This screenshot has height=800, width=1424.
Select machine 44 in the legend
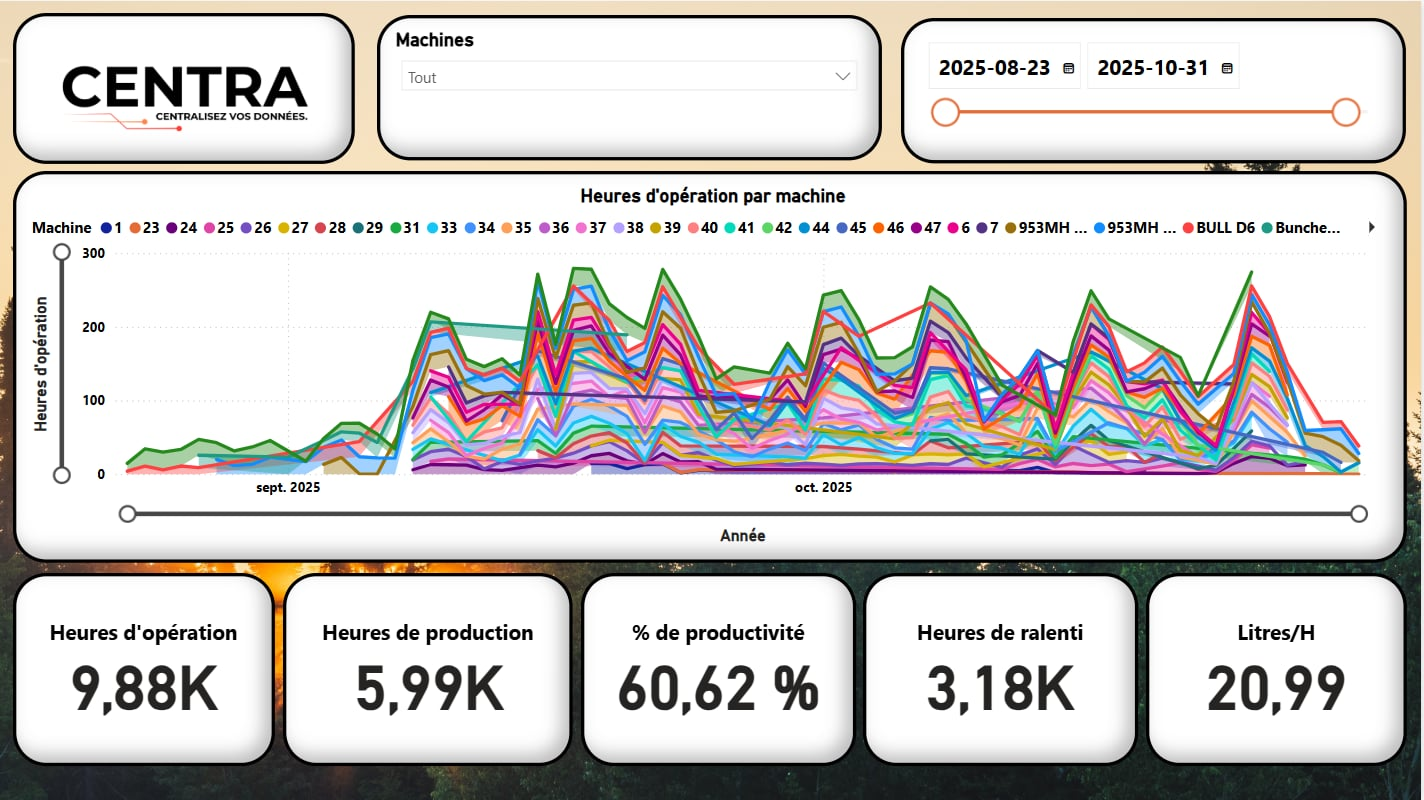813,227
